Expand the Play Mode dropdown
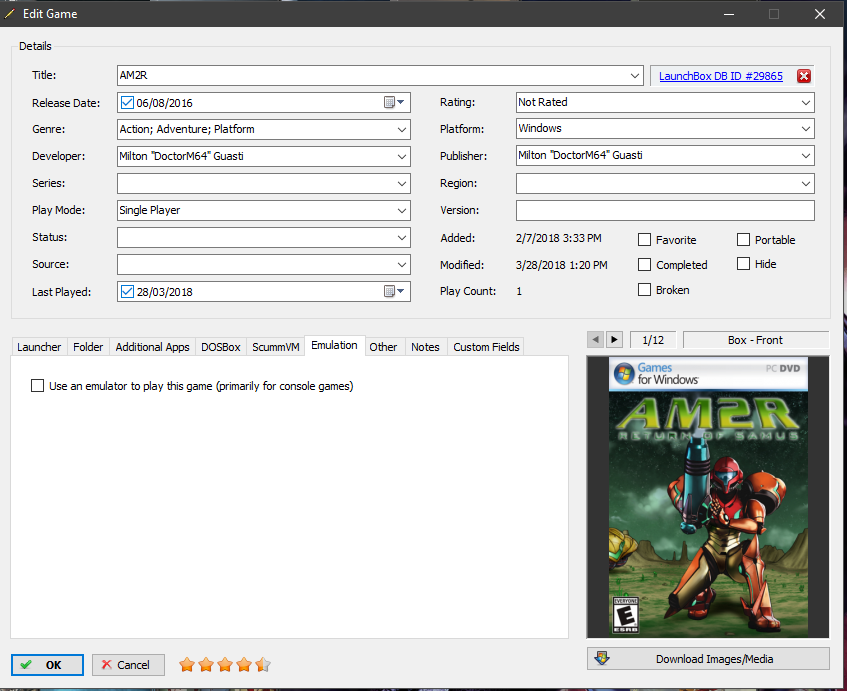 pyautogui.click(x=402, y=211)
